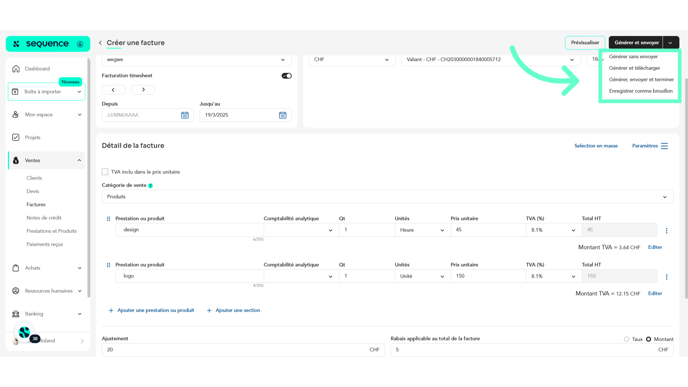Choose Générer, envoyer et terminer

coord(641,79)
